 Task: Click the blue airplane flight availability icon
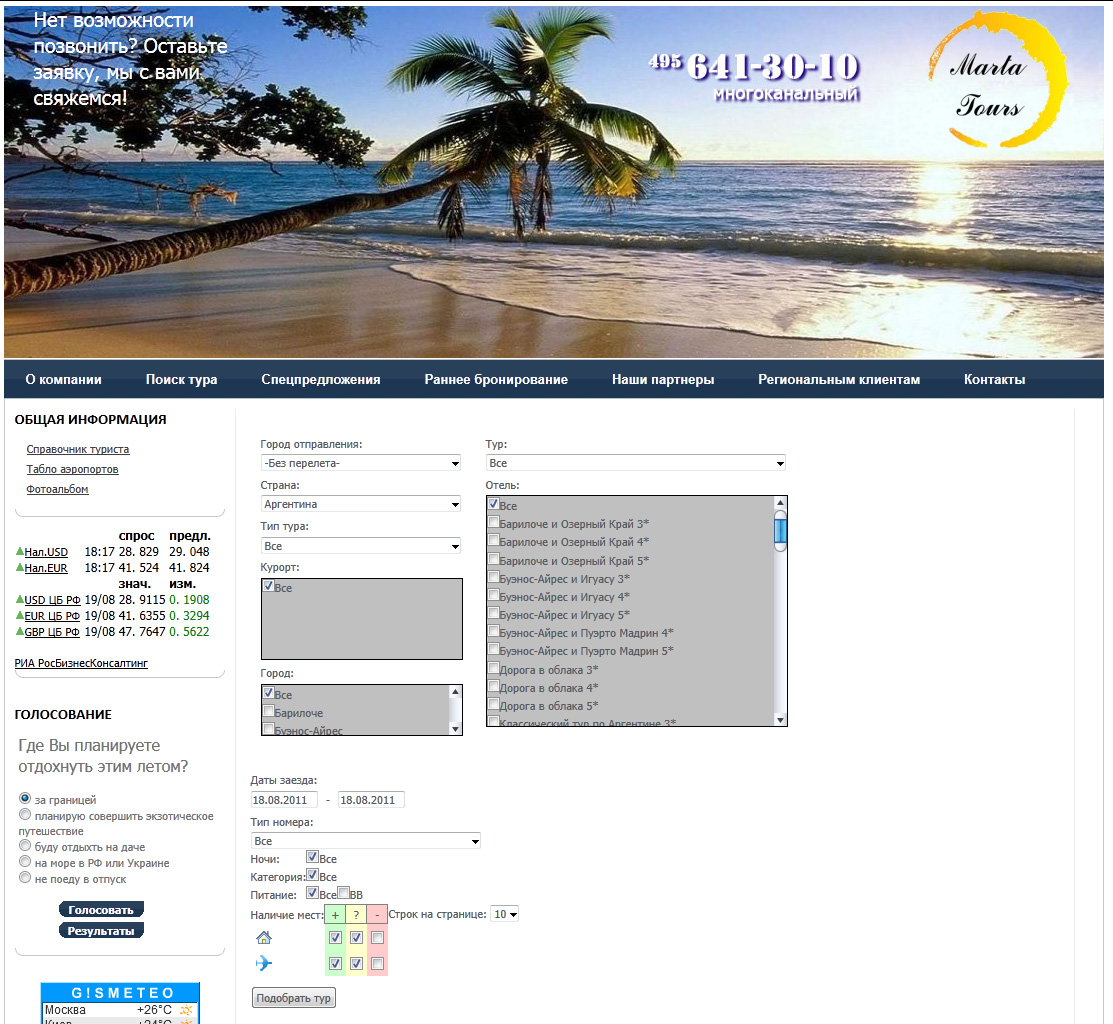point(264,963)
